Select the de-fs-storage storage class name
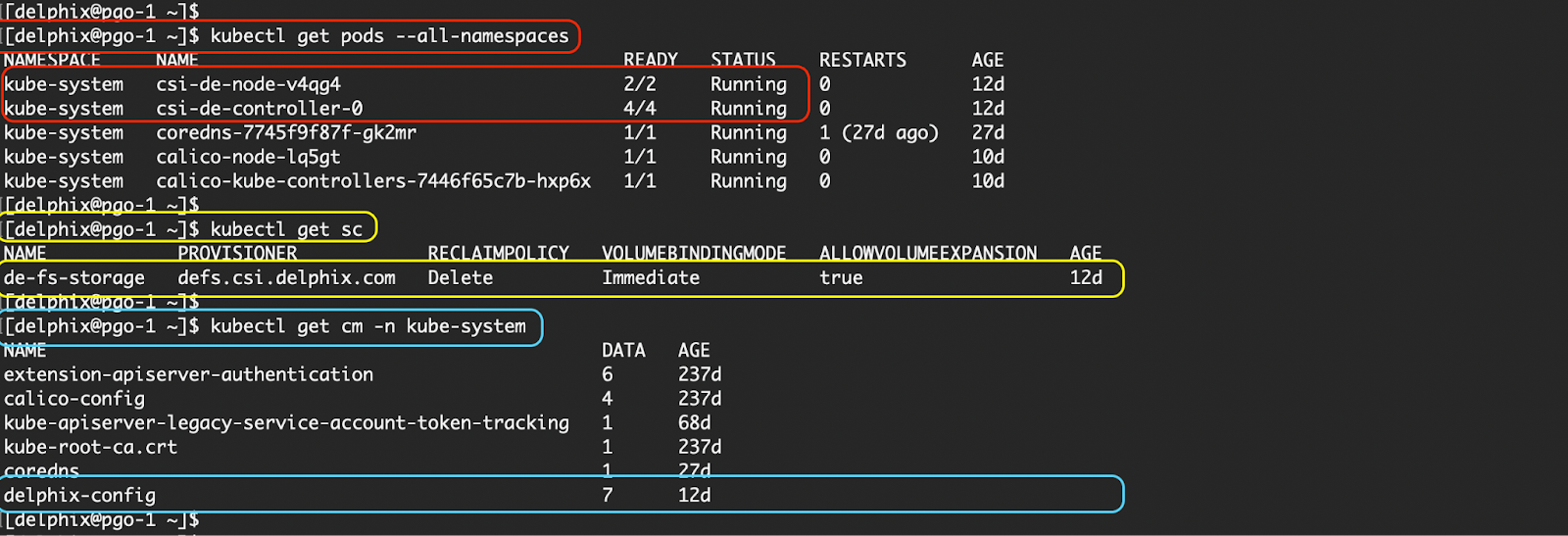 coord(74,278)
